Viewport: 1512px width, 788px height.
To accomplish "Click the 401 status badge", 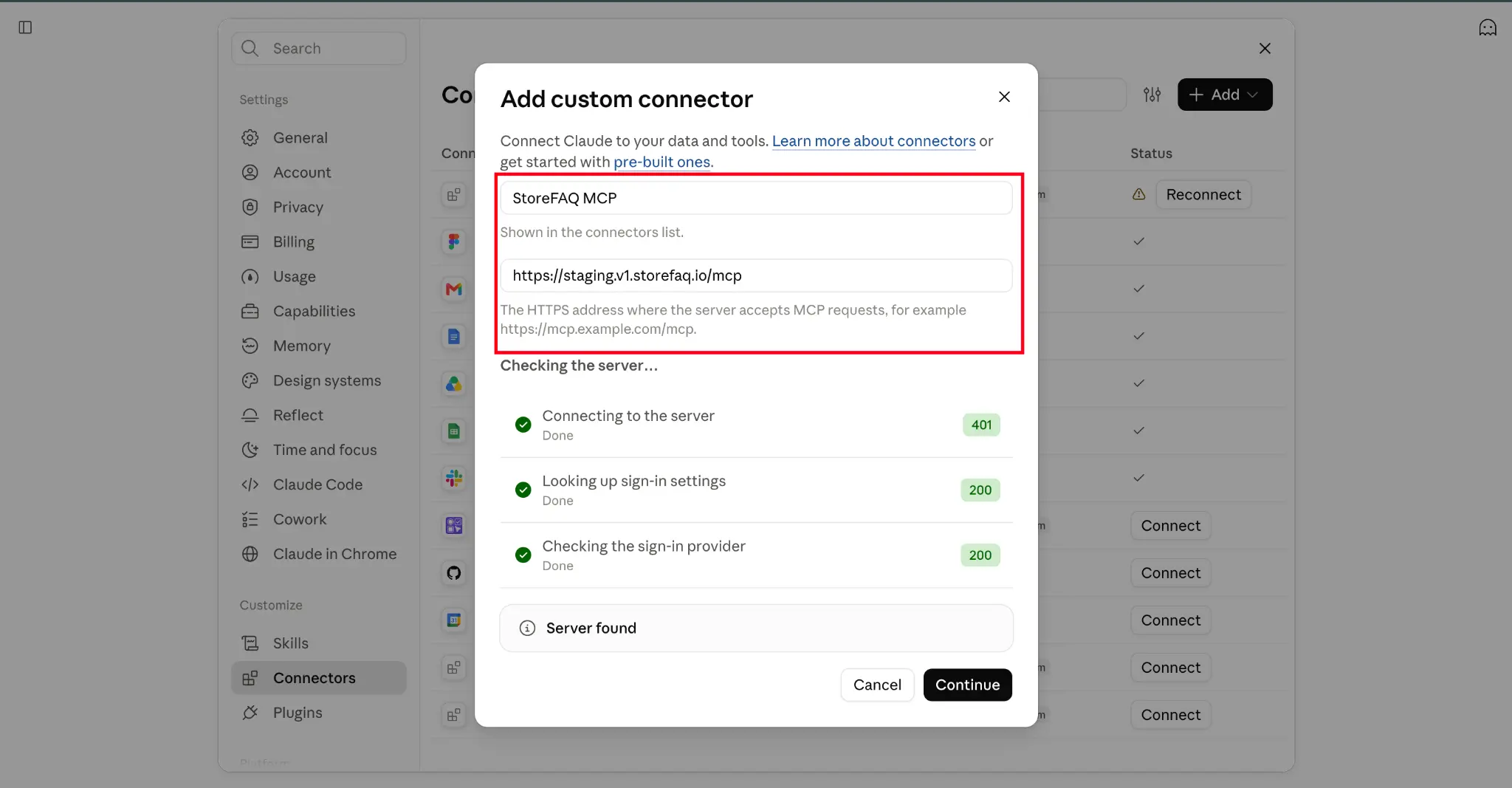I will [x=981, y=425].
